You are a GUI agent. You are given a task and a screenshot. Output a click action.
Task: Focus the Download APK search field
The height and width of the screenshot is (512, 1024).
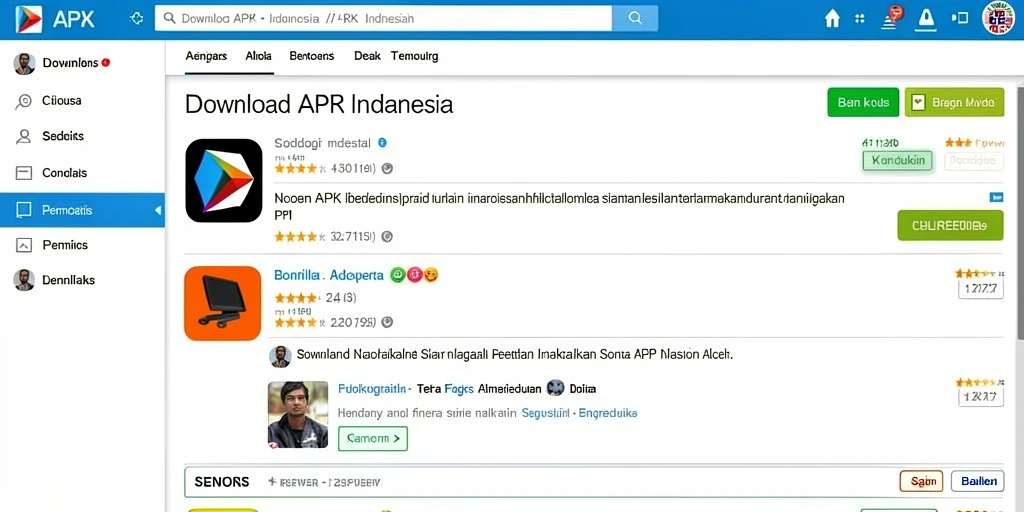point(384,18)
